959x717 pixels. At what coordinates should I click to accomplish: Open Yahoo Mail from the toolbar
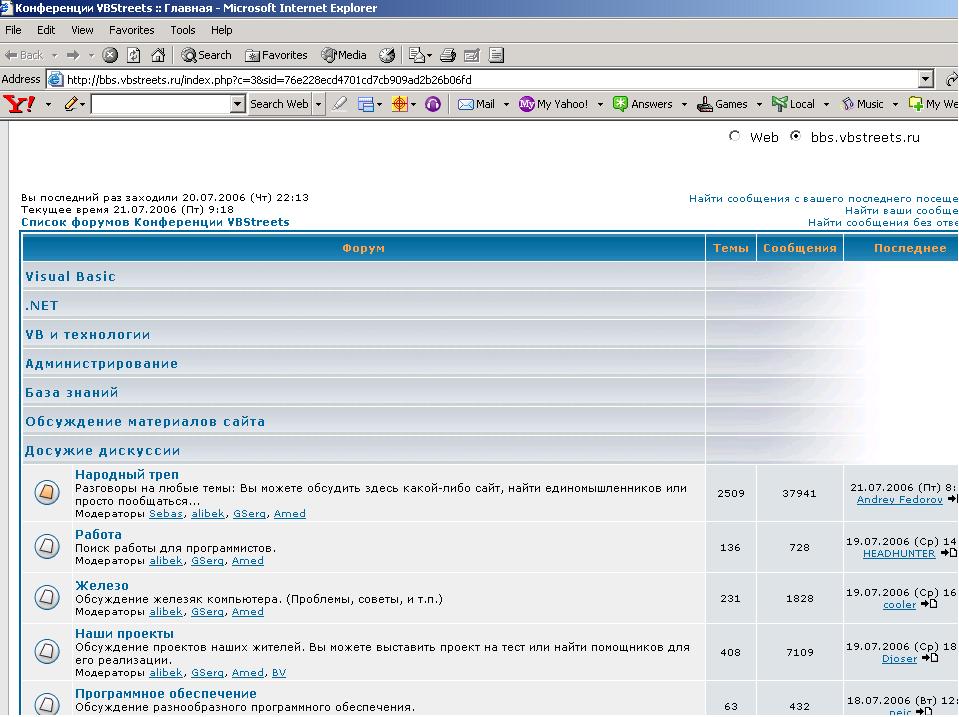point(476,104)
